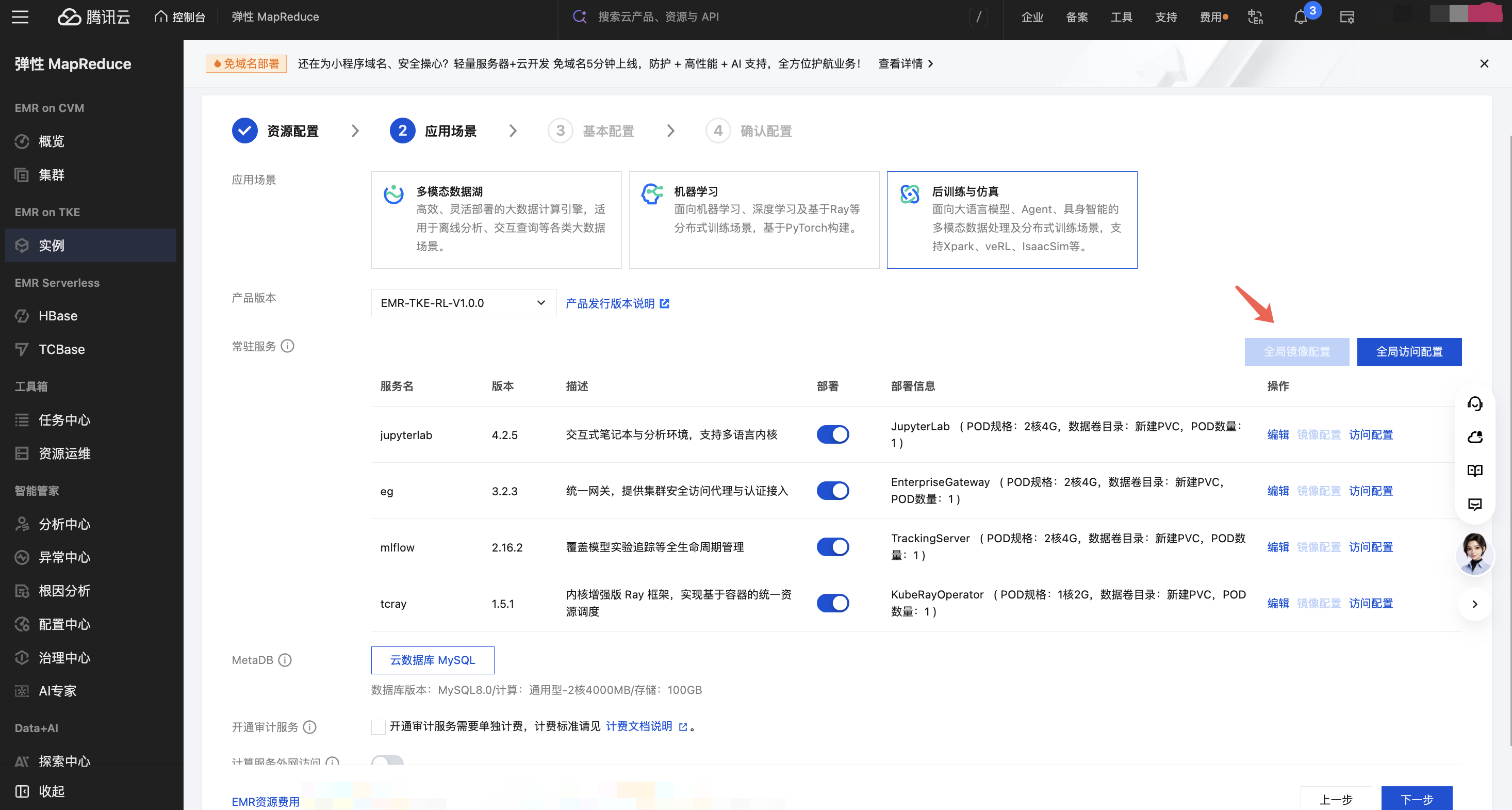The width and height of the screenshot is (1512, 810).
Task: Check the 开通审计服务 checkbox
Action: point(378,726)
